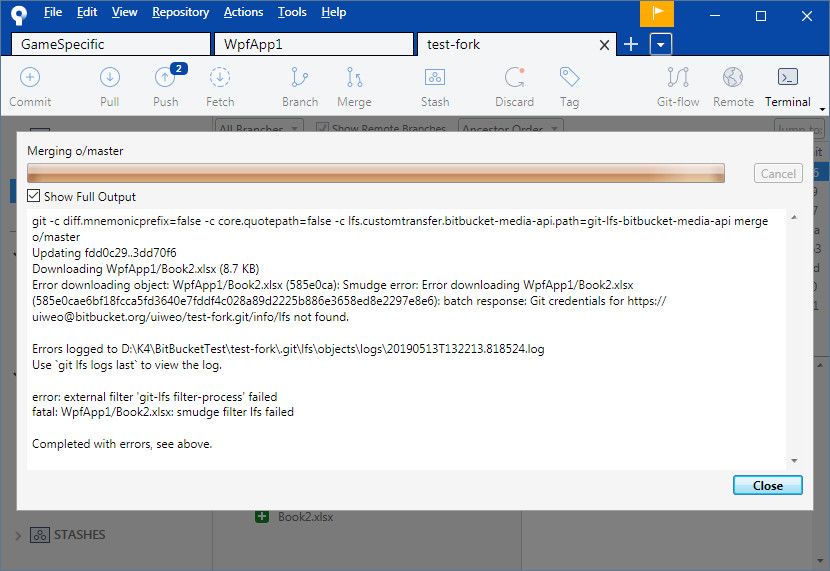Click the 'Downloading WpfApp1/Book2.xlsx (8.7 KB)' line

coord(146,269)
